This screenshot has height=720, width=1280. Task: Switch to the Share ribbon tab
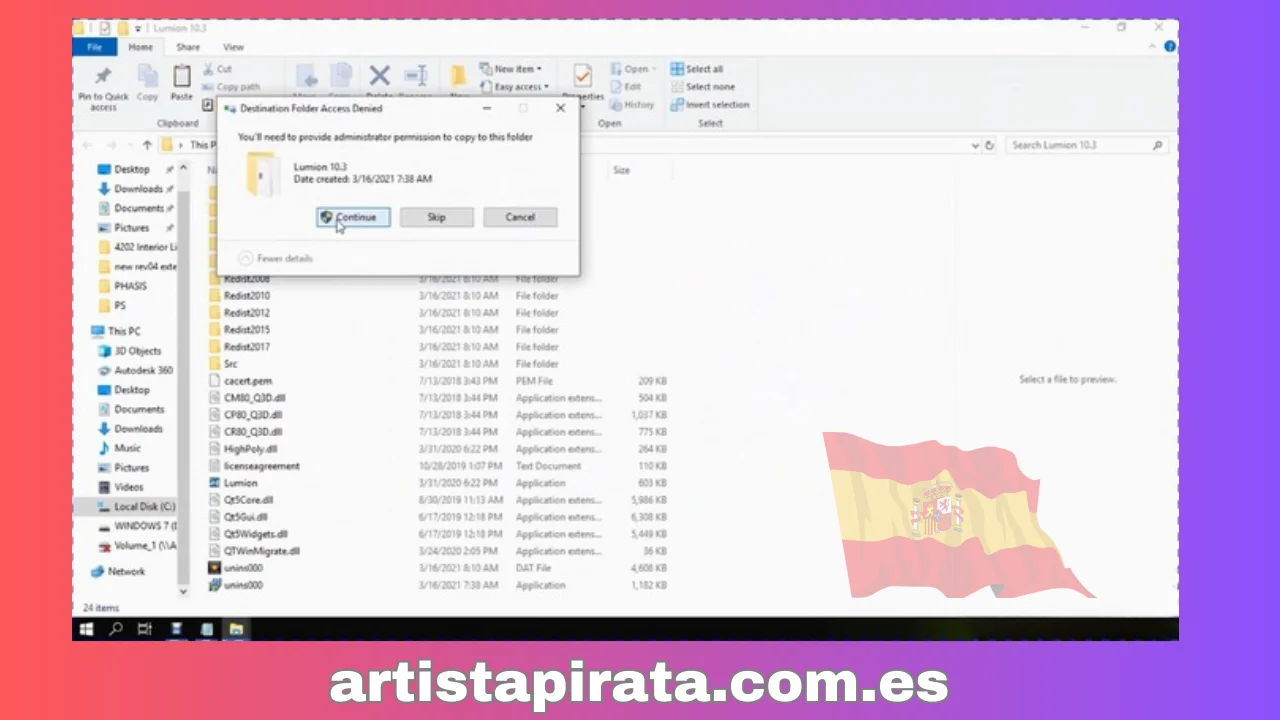click(x=188, y=47)
